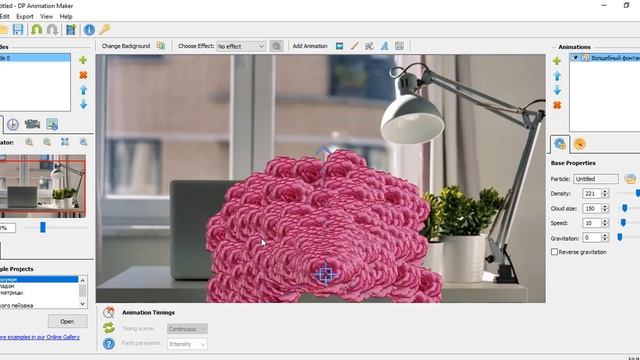Click the blue reflection animation icon
The image size is (640, 360).
[384, 46]
